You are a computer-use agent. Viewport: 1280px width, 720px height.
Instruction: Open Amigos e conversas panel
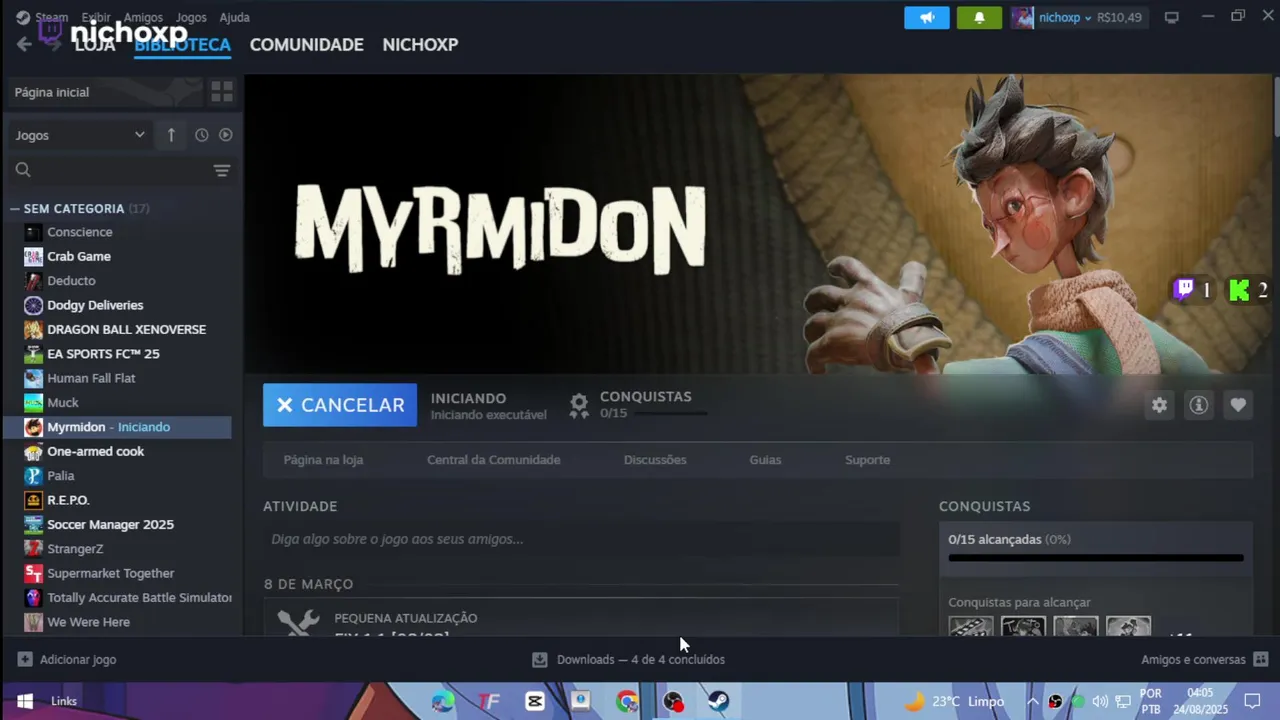click(x=1205, y=659)
